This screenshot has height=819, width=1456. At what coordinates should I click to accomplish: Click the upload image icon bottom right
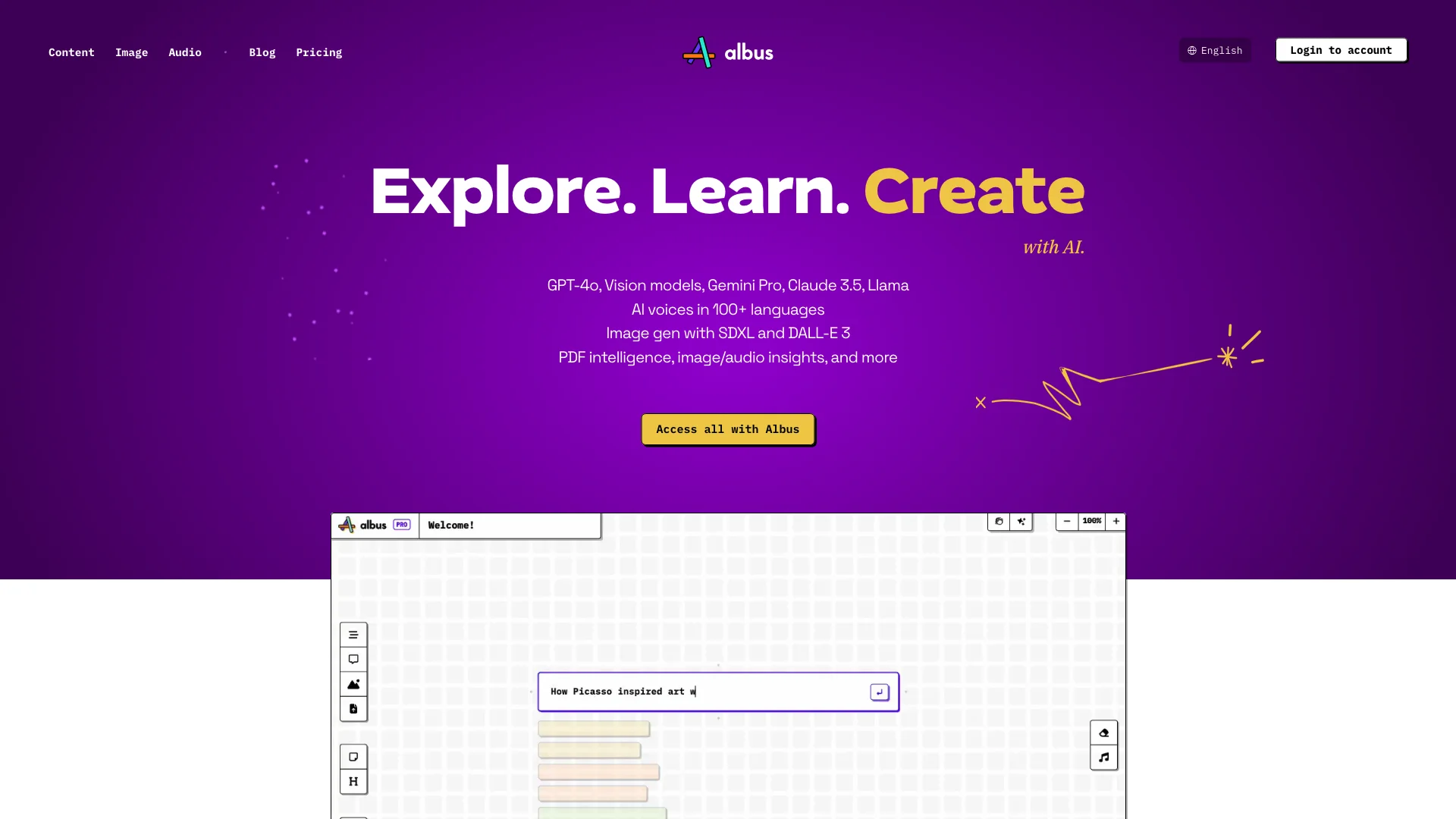point(1103,732)
